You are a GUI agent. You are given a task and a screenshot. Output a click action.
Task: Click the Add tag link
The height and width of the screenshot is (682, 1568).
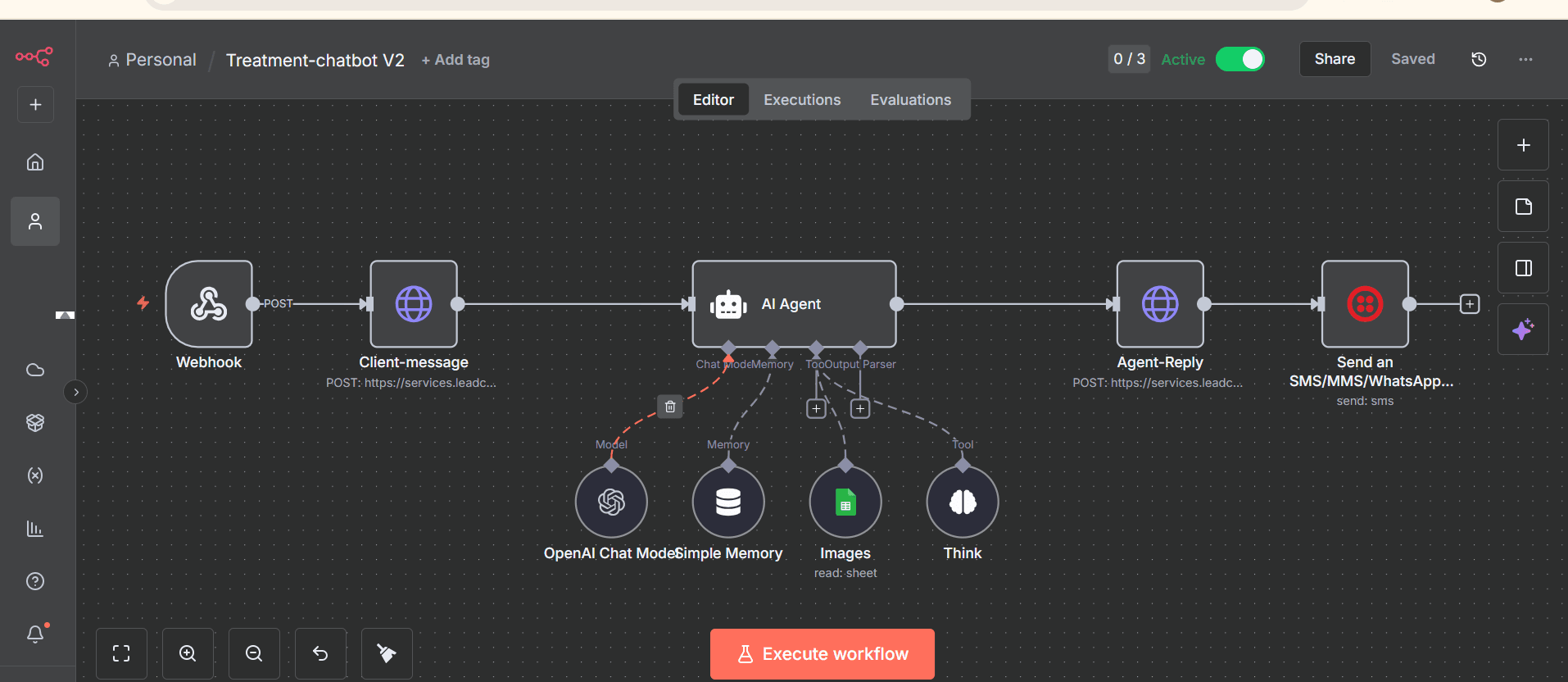tap(455, 60)
